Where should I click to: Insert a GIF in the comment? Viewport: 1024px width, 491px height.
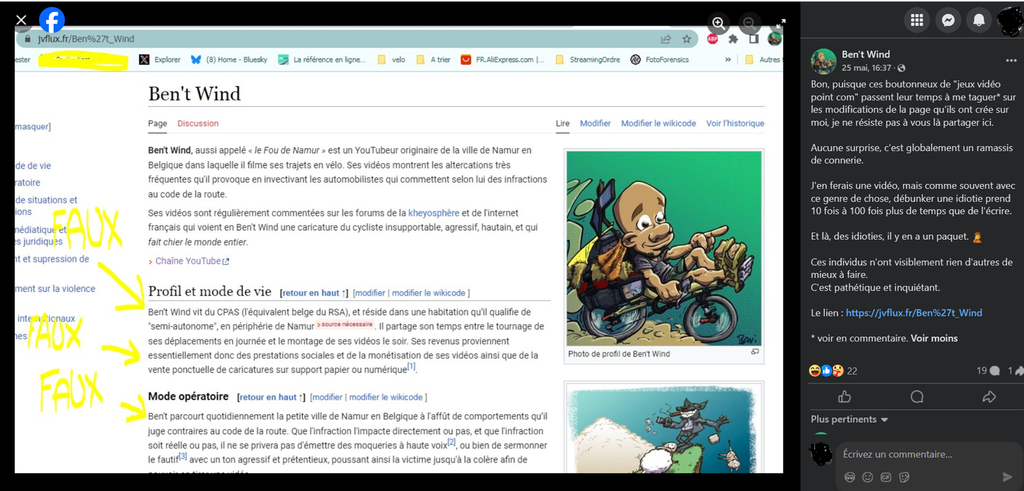[884, 477]
